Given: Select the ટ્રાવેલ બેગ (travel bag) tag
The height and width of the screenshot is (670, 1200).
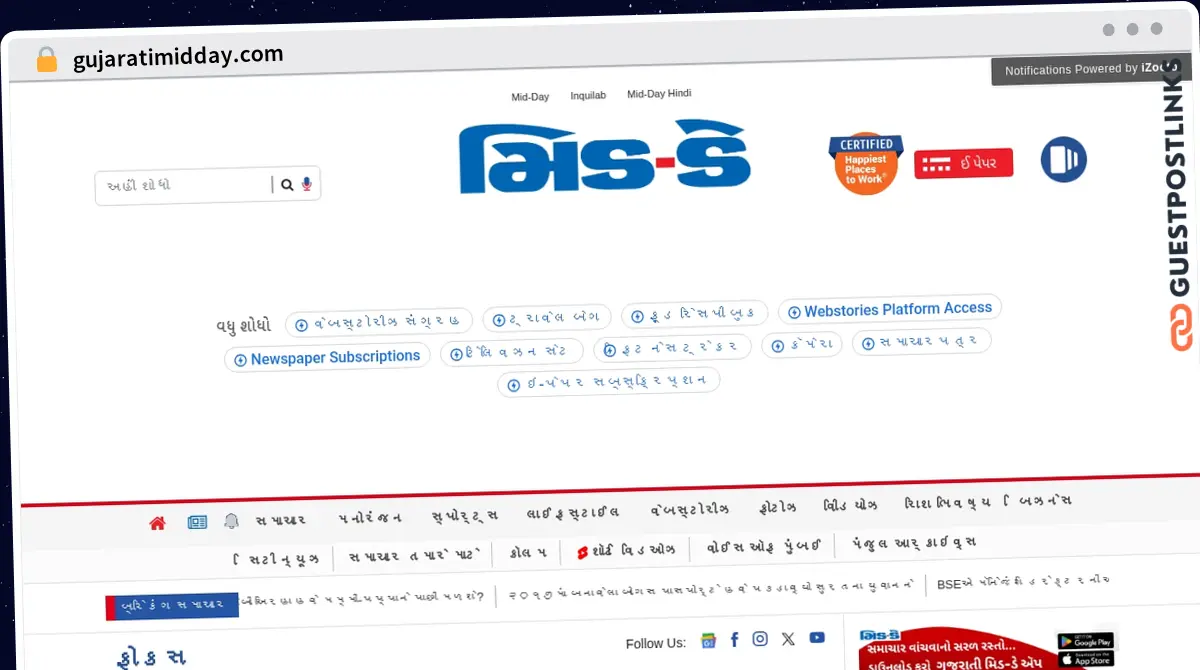Looking at the screenshot, I should point(547,318).
